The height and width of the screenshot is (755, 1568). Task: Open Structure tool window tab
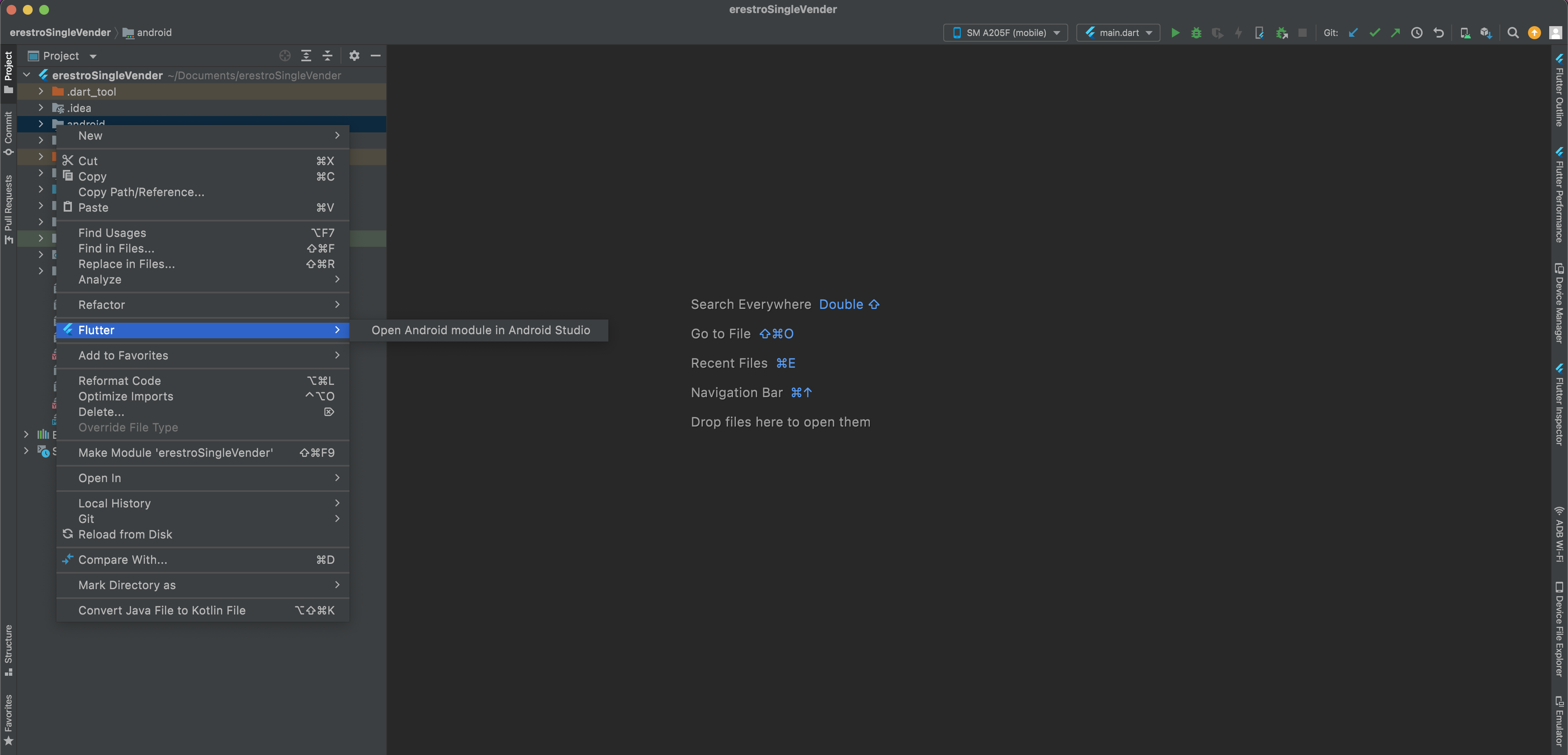click(x=9, y=650)
